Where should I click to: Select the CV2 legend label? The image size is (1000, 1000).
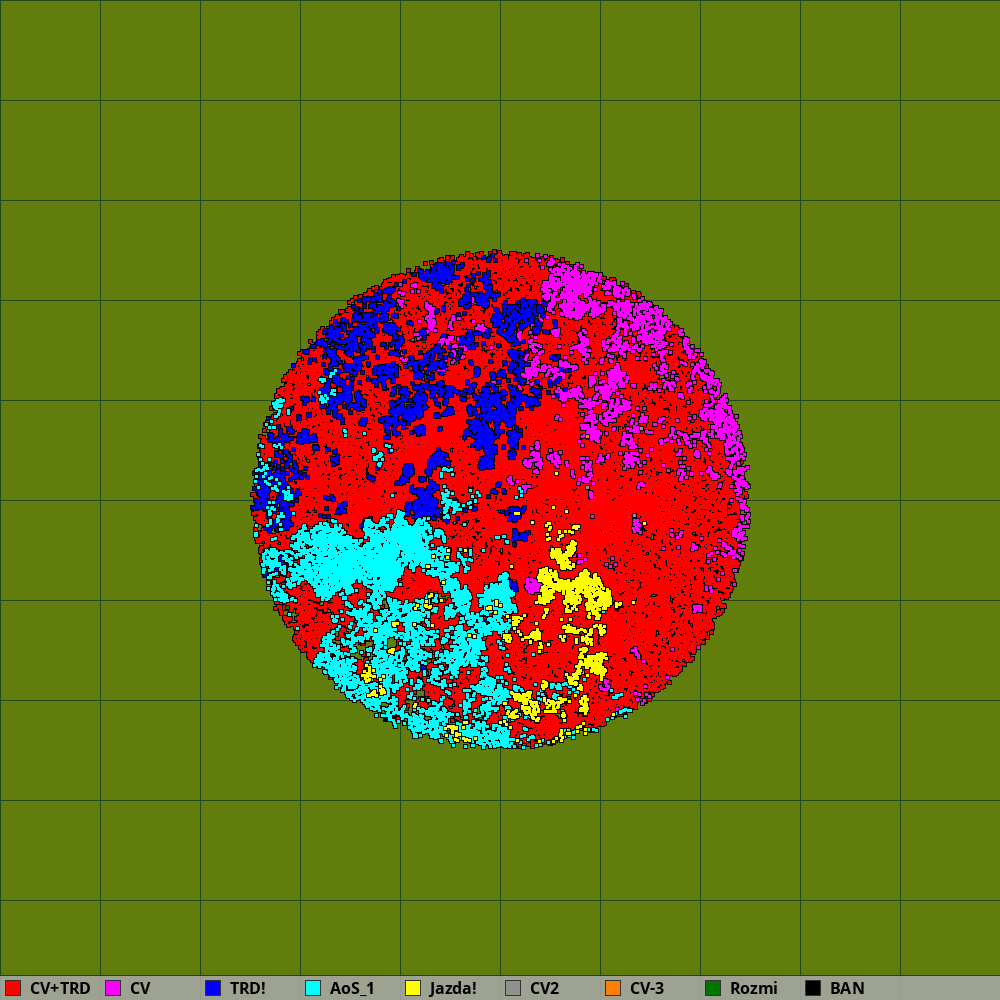click(x=545, y=988)
